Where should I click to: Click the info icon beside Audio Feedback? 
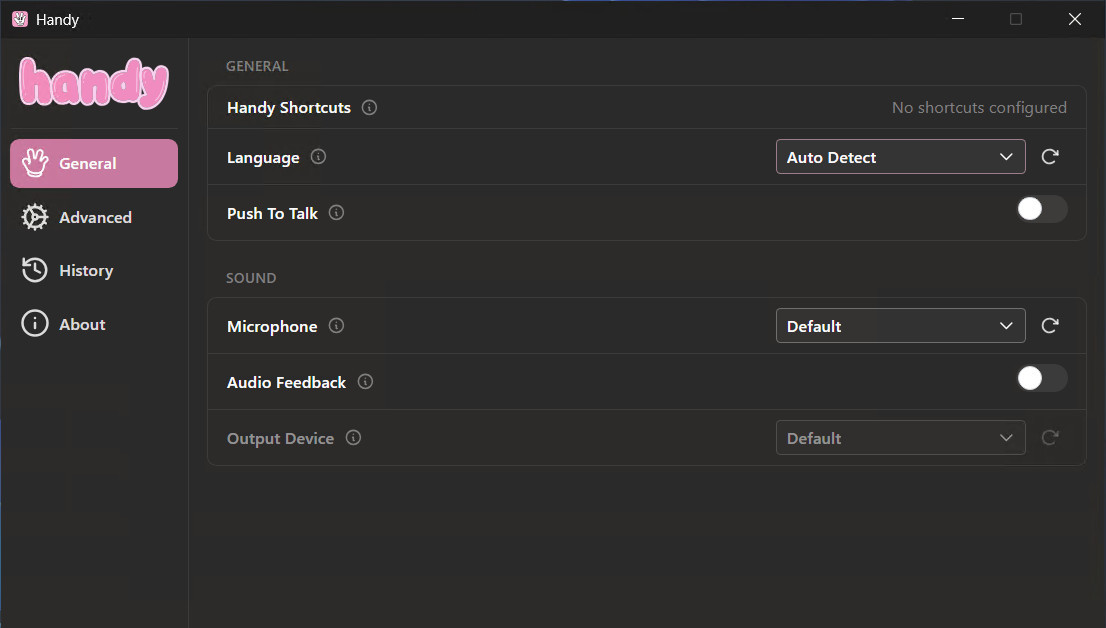click(365, 382)
